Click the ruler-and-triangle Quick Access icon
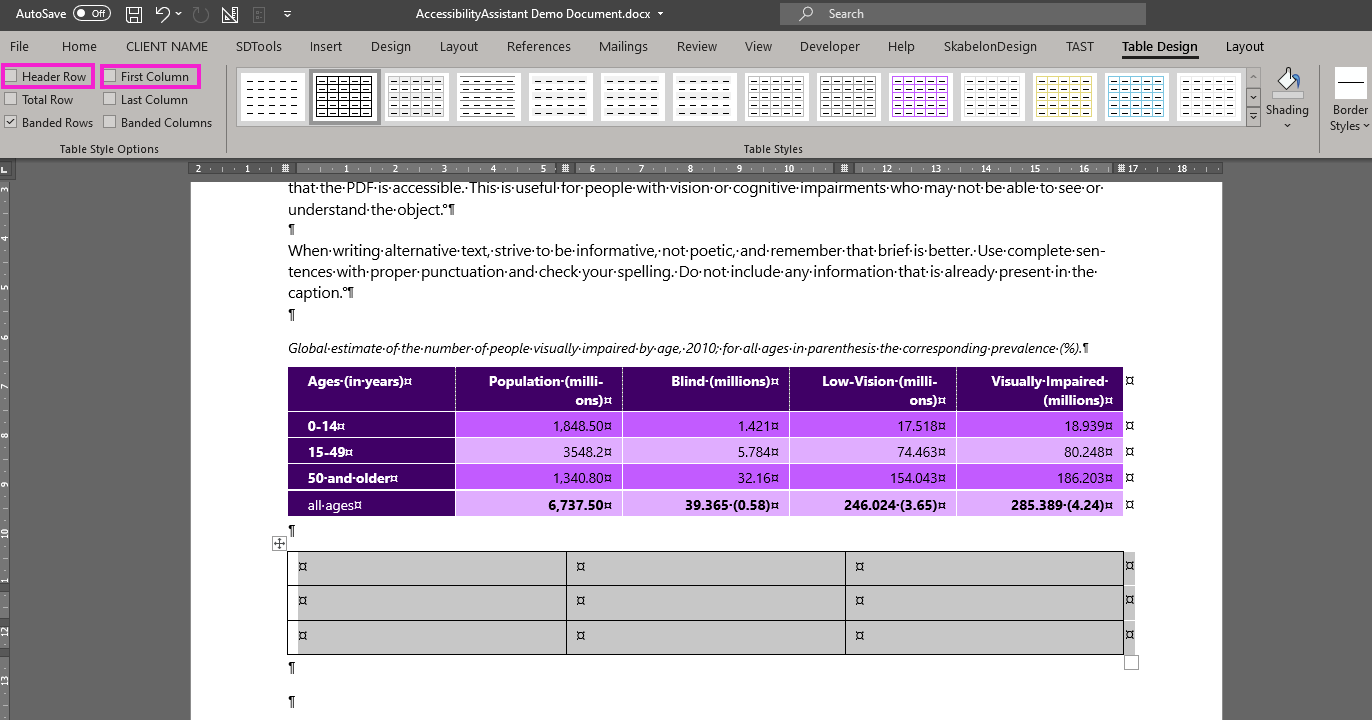The image size is (1372, 720). tap(230, 14)
